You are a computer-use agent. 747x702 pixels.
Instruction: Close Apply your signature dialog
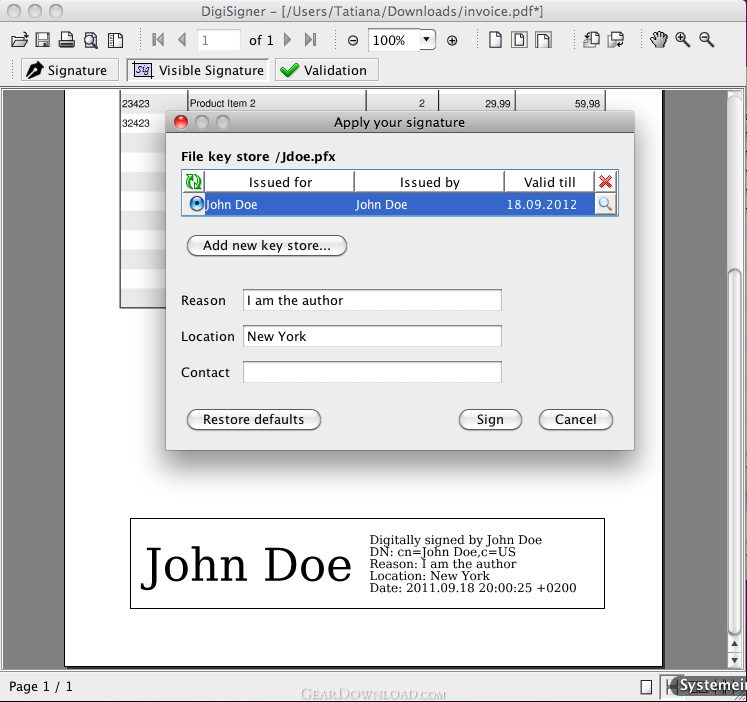click(x=181, y=122)
